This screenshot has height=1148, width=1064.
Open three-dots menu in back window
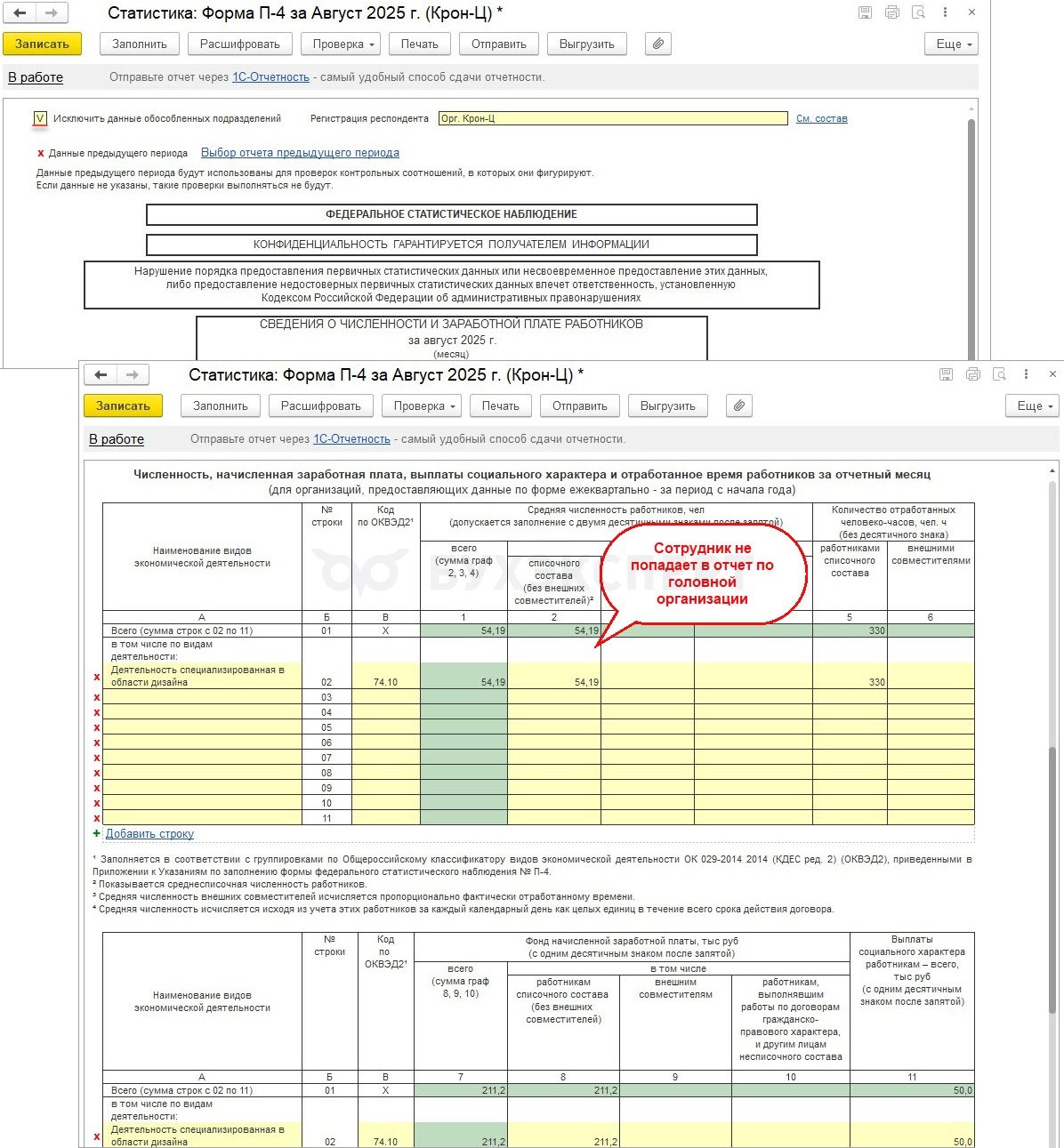(x=946, y=12)
